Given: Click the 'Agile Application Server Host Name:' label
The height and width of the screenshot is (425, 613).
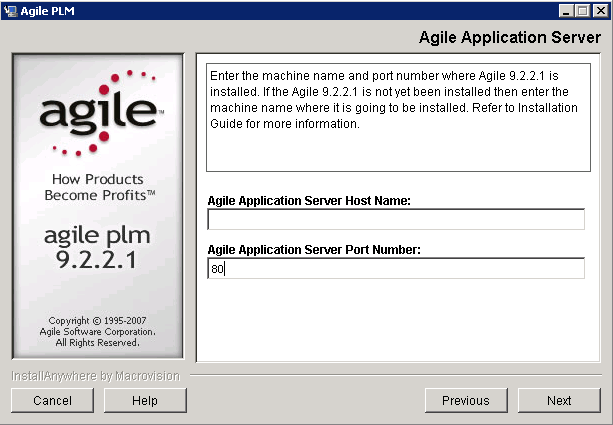Looking at the screenshot, I should (309, 201).
